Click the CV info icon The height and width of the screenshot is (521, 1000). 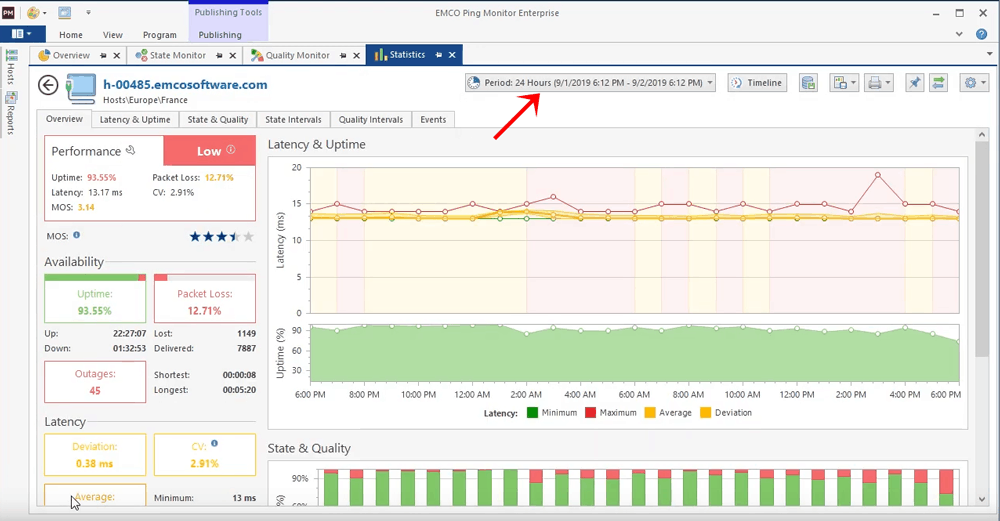[214, 443]
